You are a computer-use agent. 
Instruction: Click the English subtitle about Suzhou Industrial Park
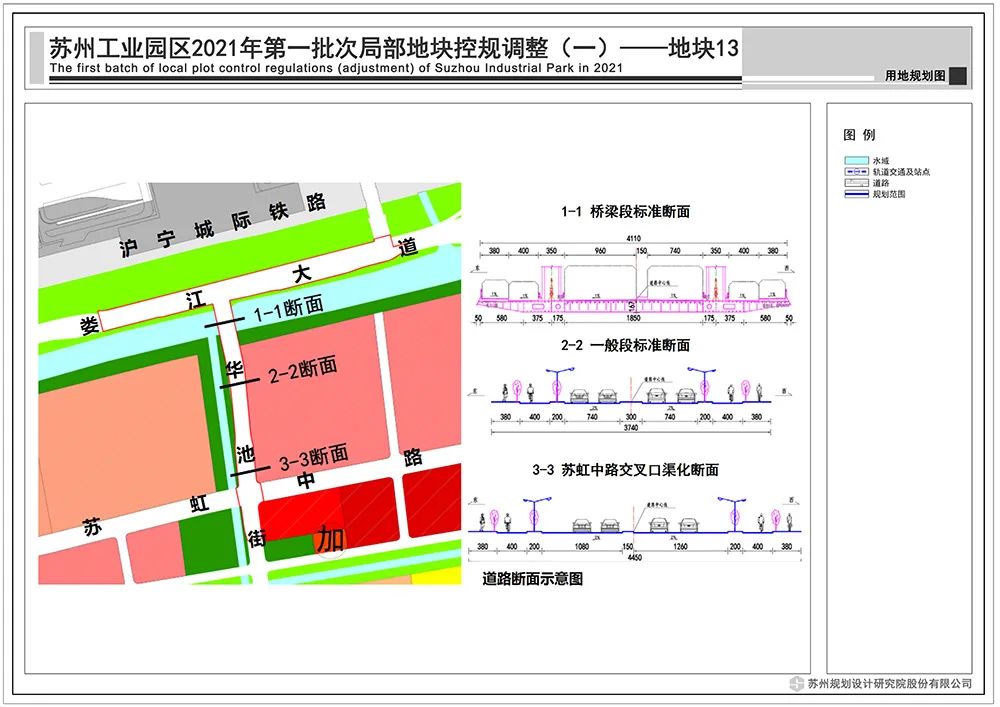[x=336, y=68]
